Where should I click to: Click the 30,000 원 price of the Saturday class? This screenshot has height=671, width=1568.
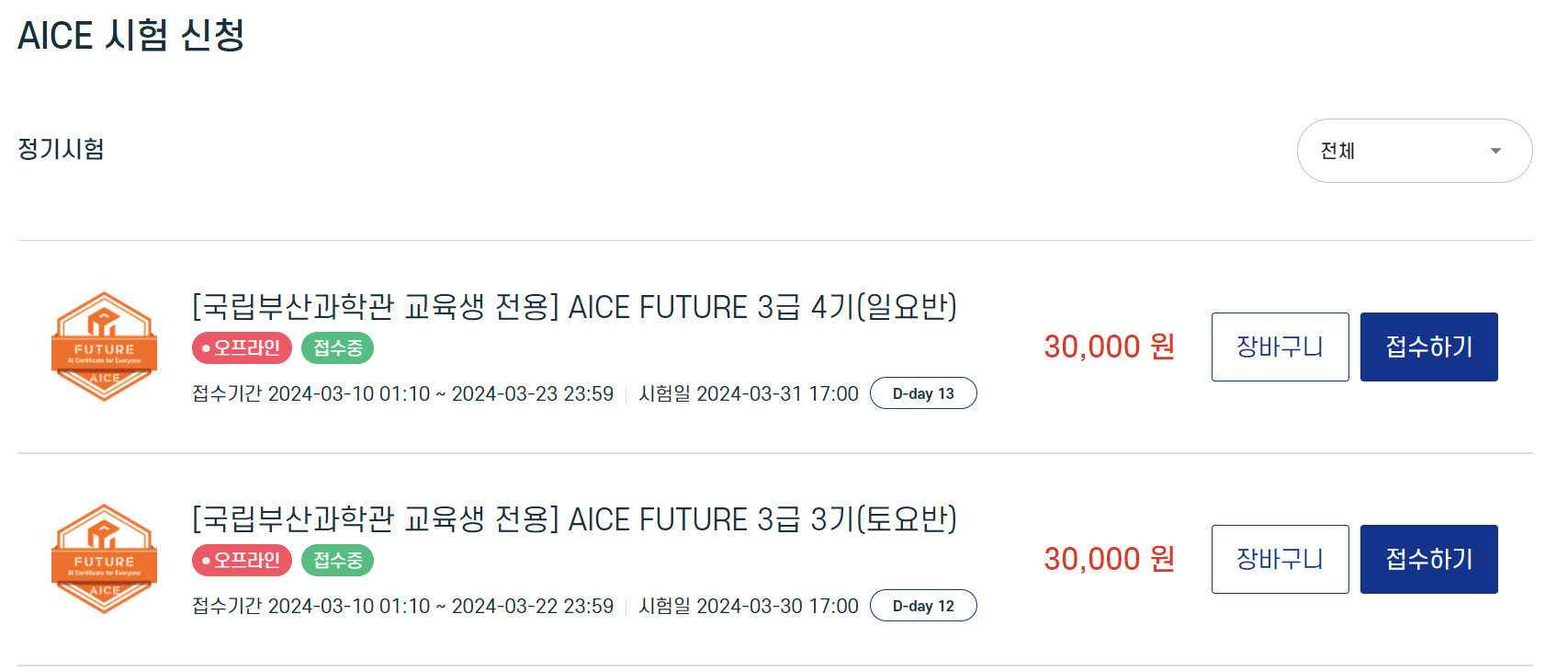tap(1108, 558)
